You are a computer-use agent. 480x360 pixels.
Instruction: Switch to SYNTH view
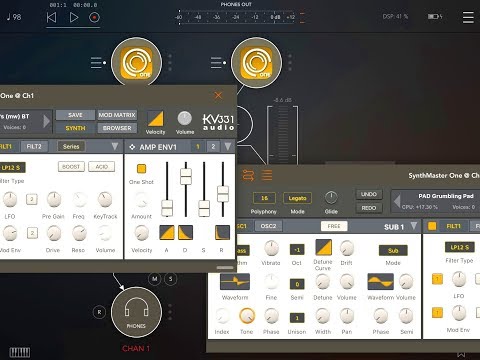75,128
